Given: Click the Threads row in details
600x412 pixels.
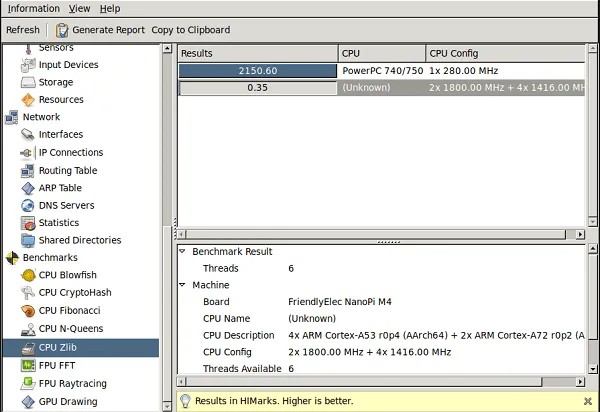Looking at the screenshot, I should [x=382, y=268].
